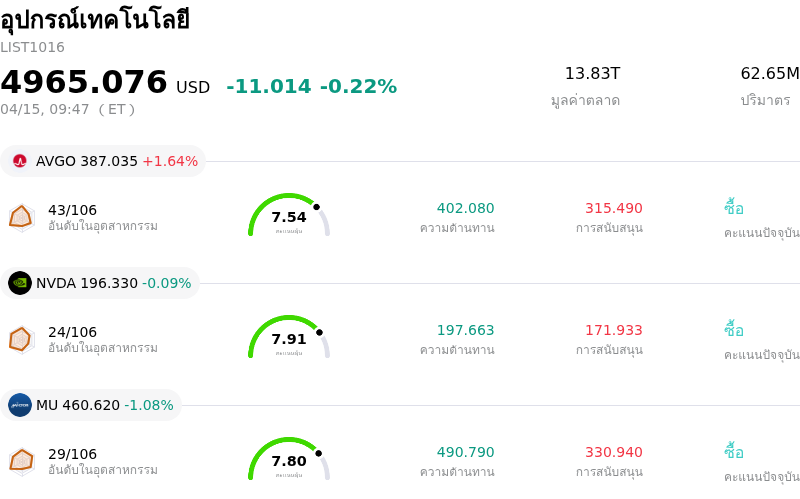
Task: Click the ซื้อ rating for AVGO
Action: pyautogui.click(x=734, y=208)
